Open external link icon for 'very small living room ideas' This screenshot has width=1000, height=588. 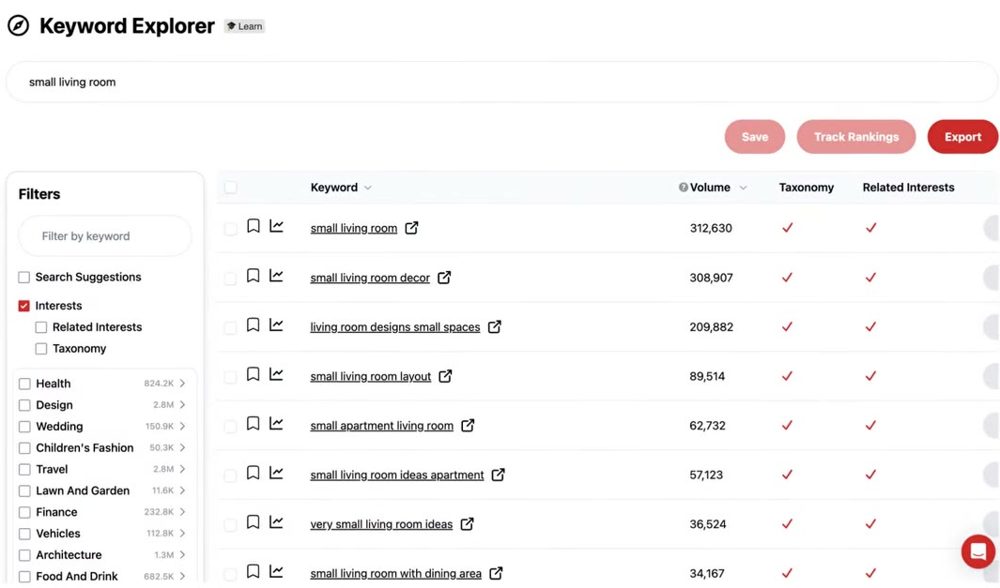(467, 524)
